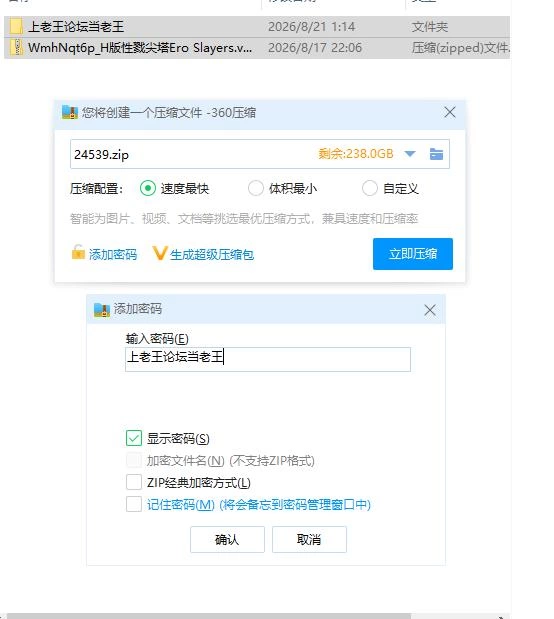Select the zipped file icon for WmhNqt6p archive
The width and height of the screenshot is (554, 619).
click(x=16, y=48)
